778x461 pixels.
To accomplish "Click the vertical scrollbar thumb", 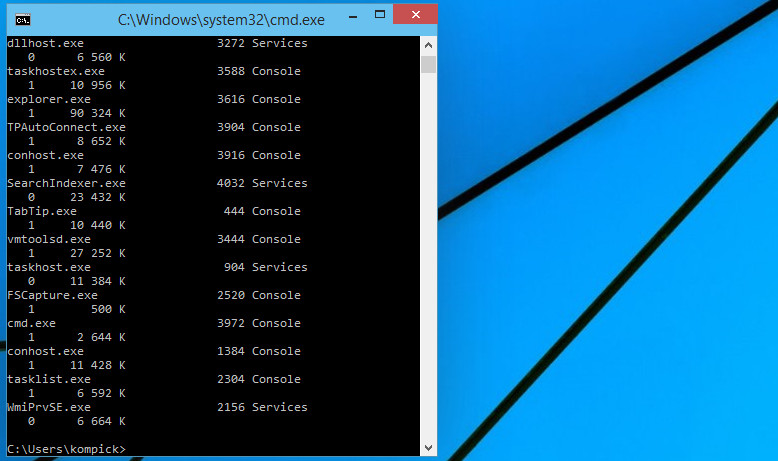I will coord(429,65).
